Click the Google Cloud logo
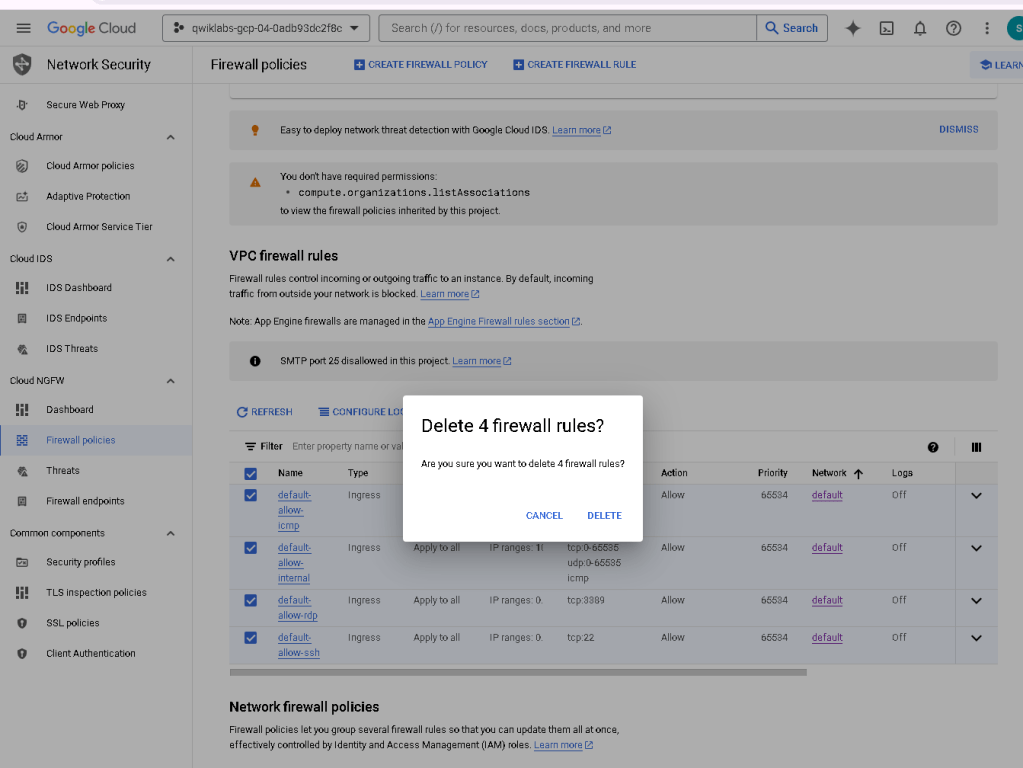Screen dimensions: 1023x768 (x=91, y=28)
